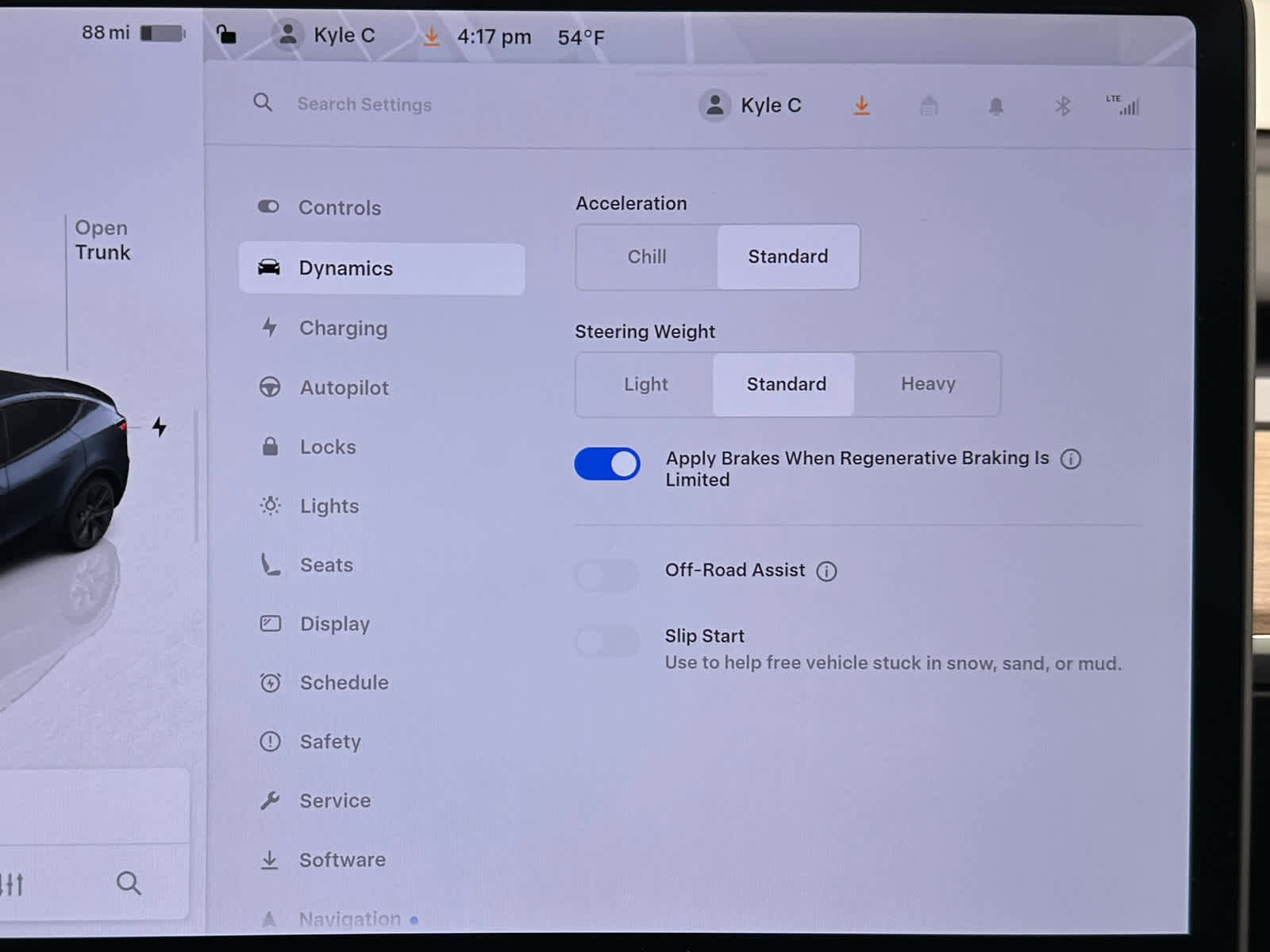
Task: Tap the lock icon in status bar
Action: coord(226,35)
